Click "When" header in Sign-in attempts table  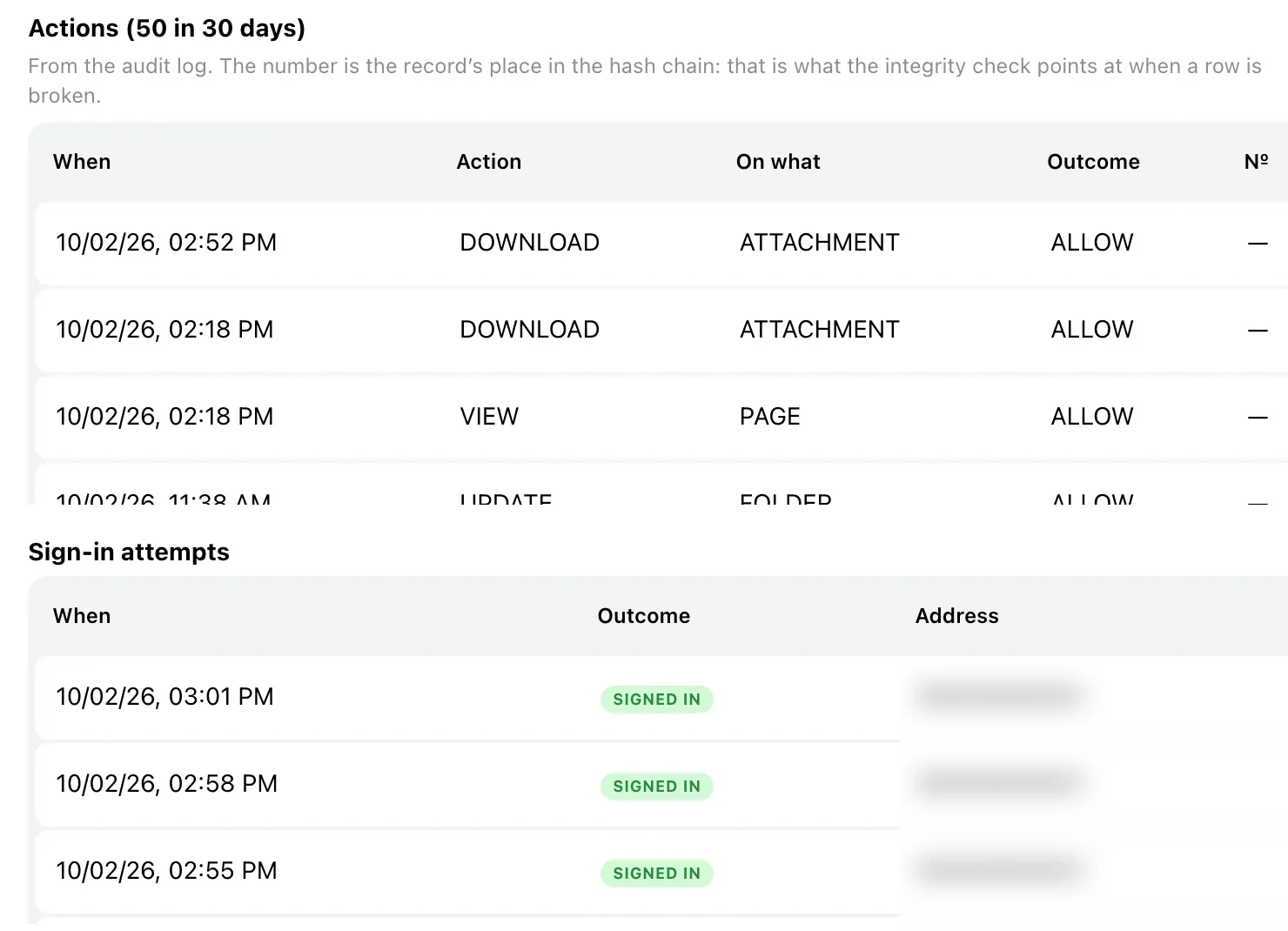tap(82, 616)
